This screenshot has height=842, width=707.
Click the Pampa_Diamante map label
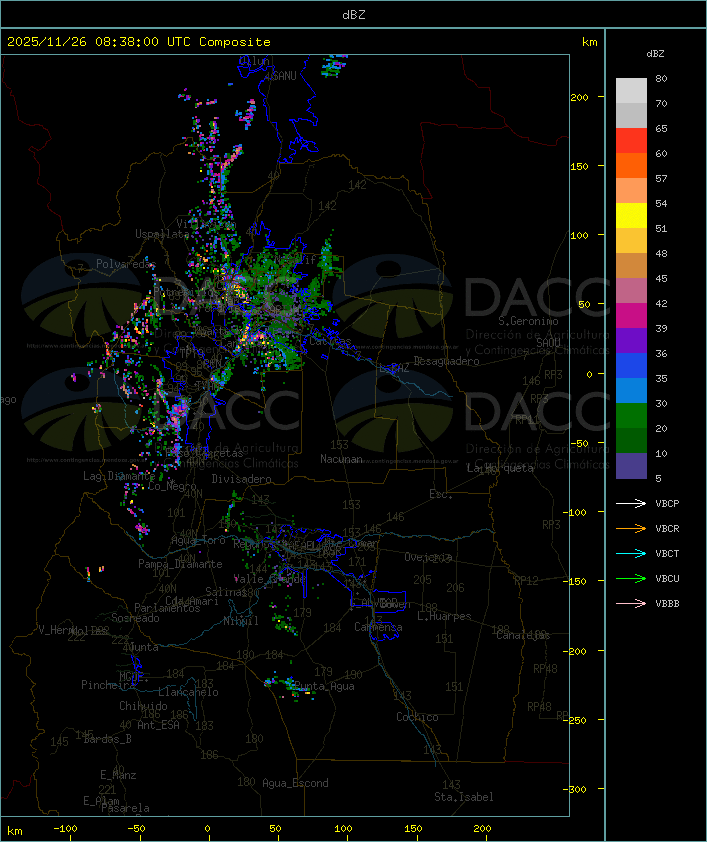tap(180, 564)
